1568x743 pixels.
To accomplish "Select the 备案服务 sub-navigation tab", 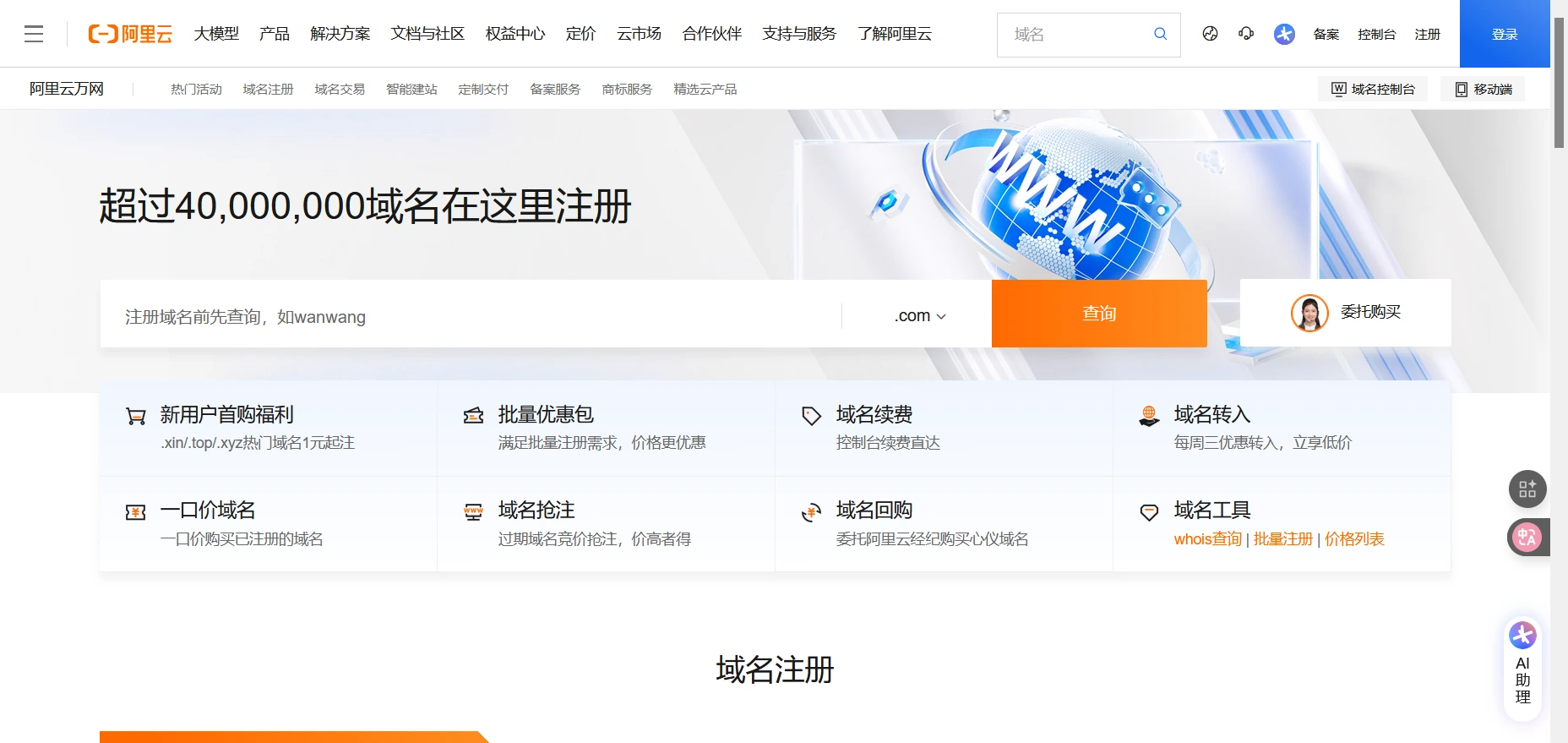I will click(x=555, y=89).
